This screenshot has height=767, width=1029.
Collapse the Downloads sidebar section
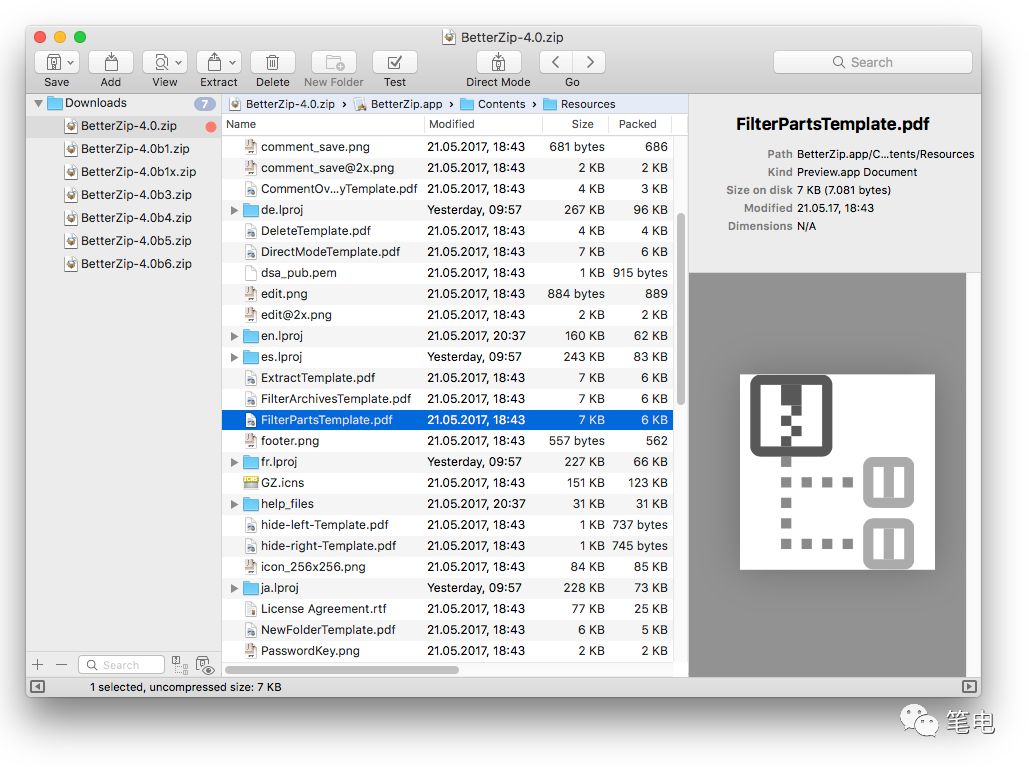click(37, 103)
